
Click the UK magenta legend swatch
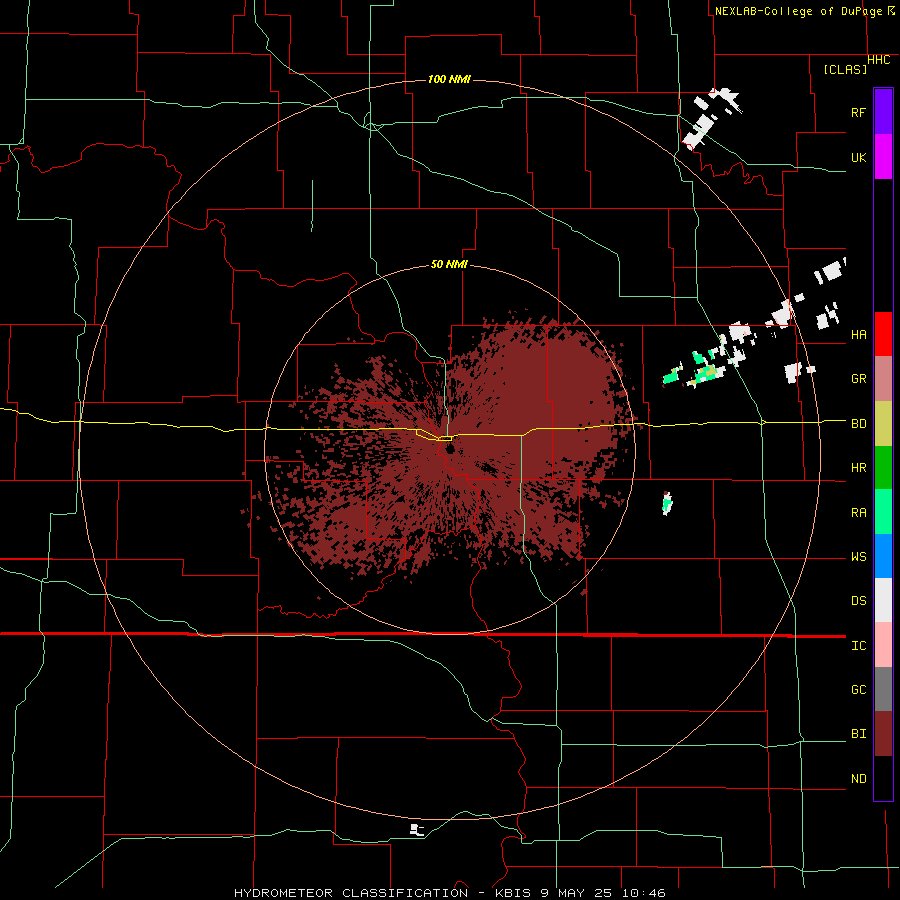(x=883, y=157)
